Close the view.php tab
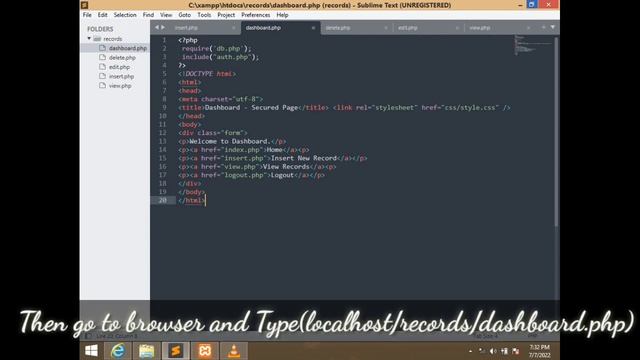Screen dimensions: 640x360 tap(528, 28)
